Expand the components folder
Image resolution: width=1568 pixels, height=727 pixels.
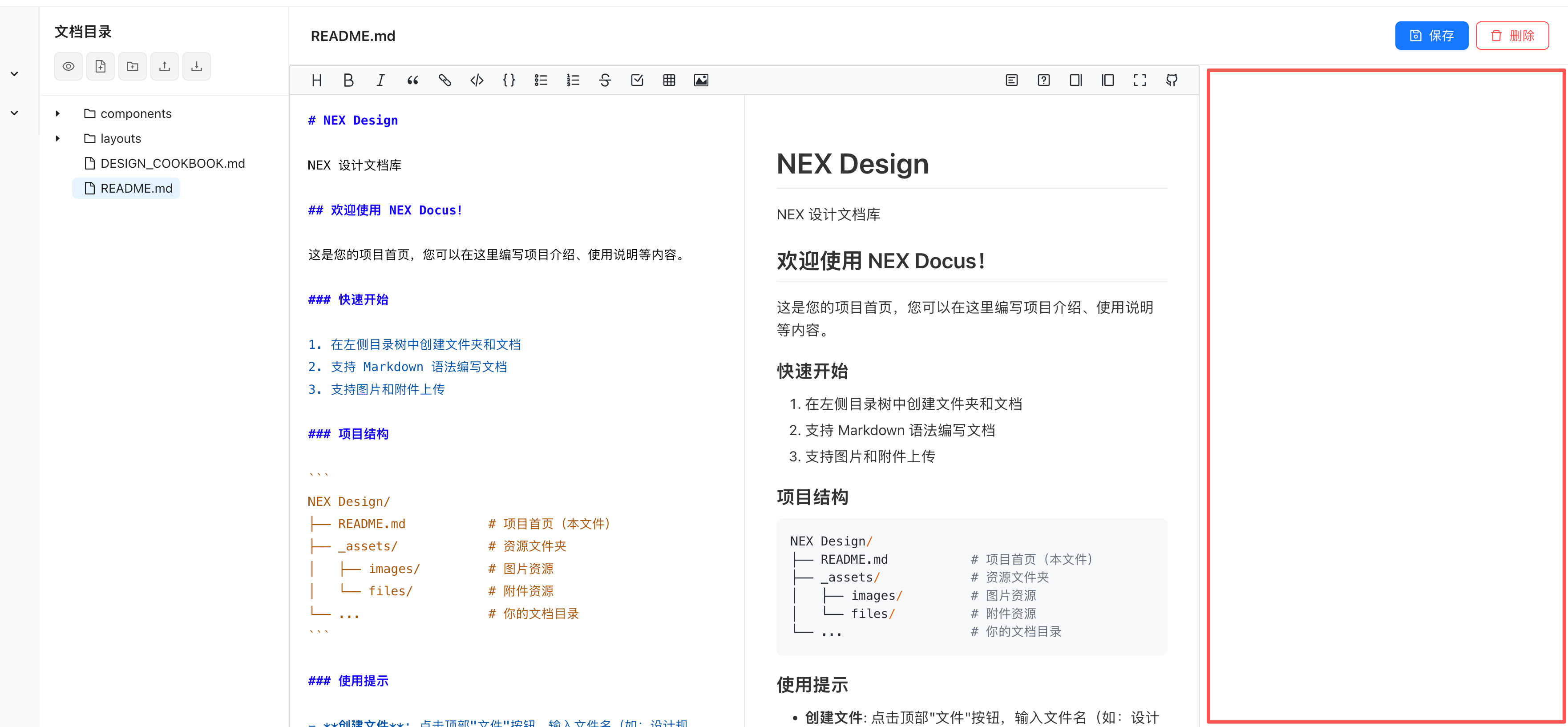click(x=58, y=114)
